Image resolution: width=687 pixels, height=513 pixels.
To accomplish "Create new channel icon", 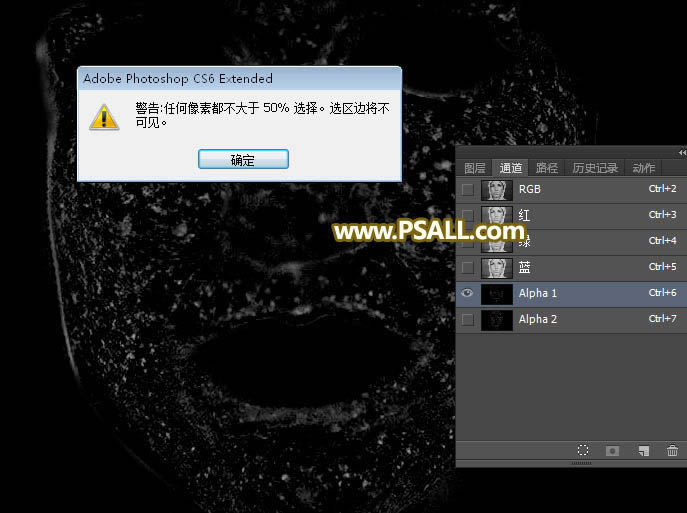I will pos(644,451).
